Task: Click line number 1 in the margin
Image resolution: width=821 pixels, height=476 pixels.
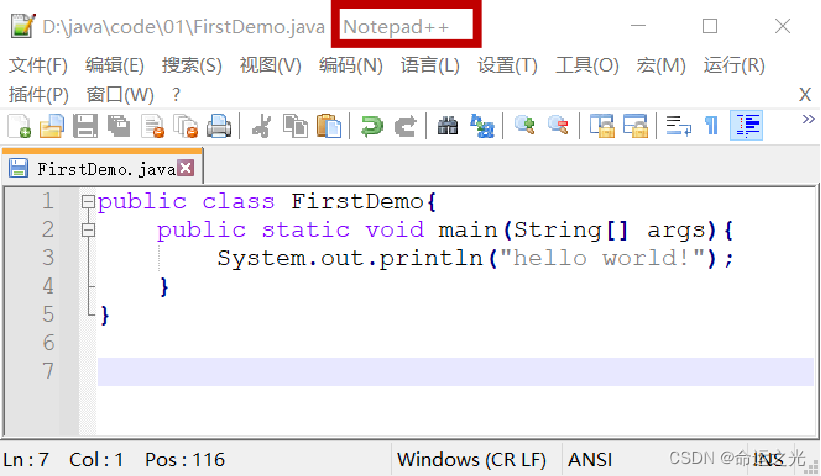Action: 48,201
